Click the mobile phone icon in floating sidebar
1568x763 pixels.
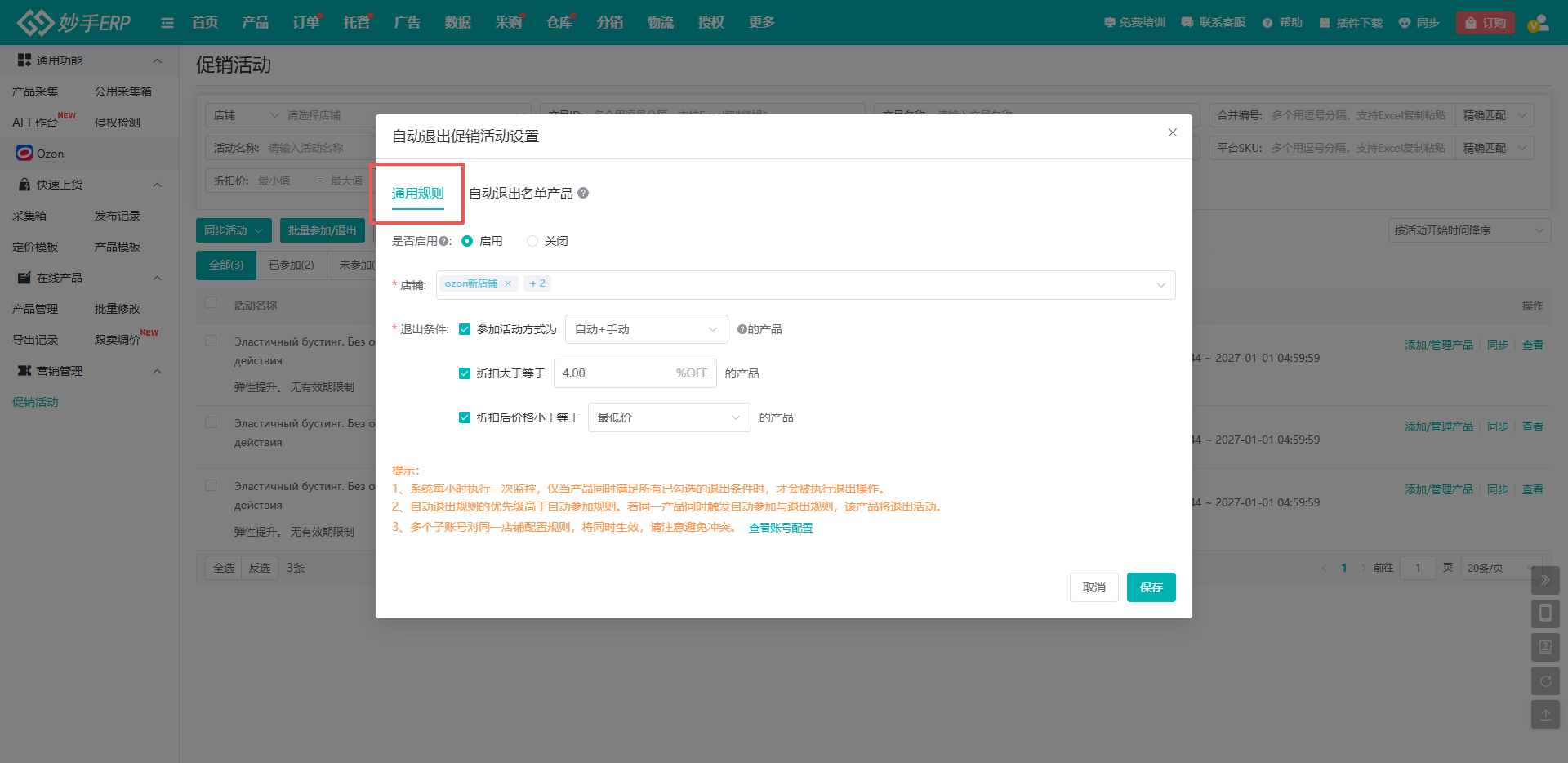1545,614
